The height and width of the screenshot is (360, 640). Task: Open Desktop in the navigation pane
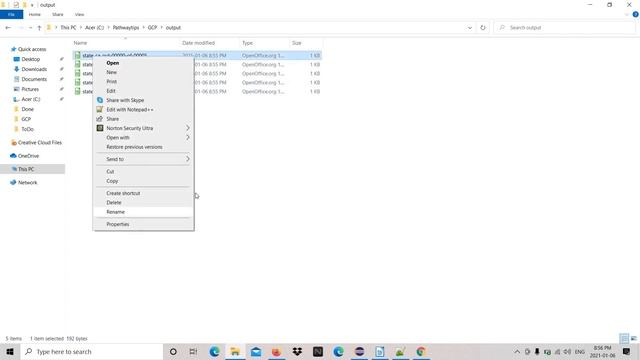point(31,59)
